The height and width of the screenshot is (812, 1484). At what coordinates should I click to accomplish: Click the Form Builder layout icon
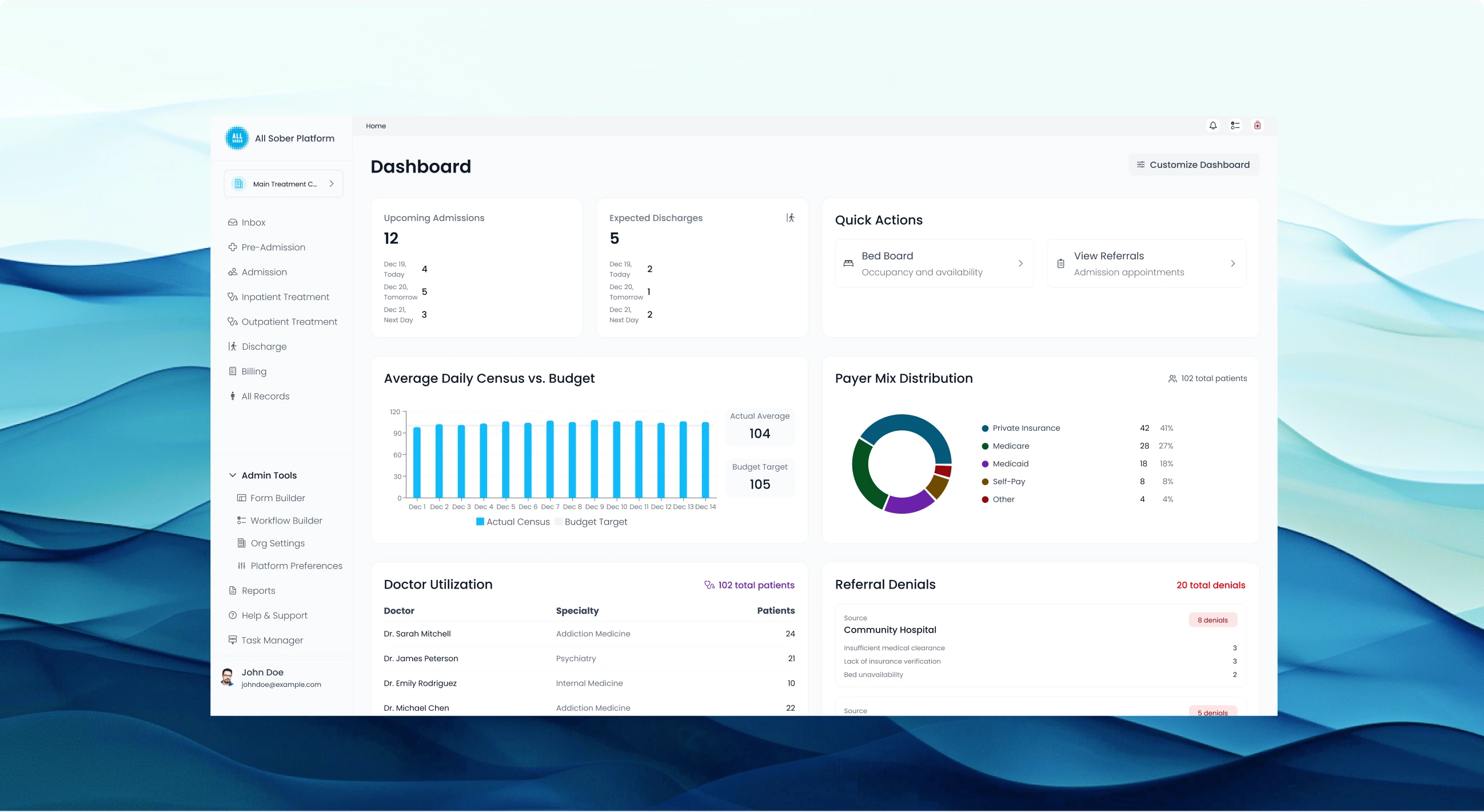click(x=241, y=498)
